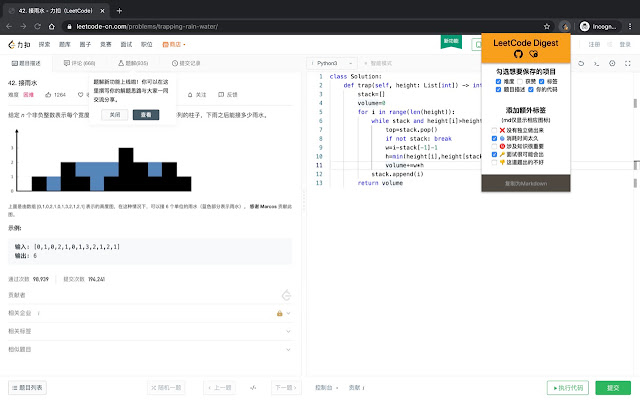
Task: Uncheck the 题目描述 checkbox
Action: (498, 89)
